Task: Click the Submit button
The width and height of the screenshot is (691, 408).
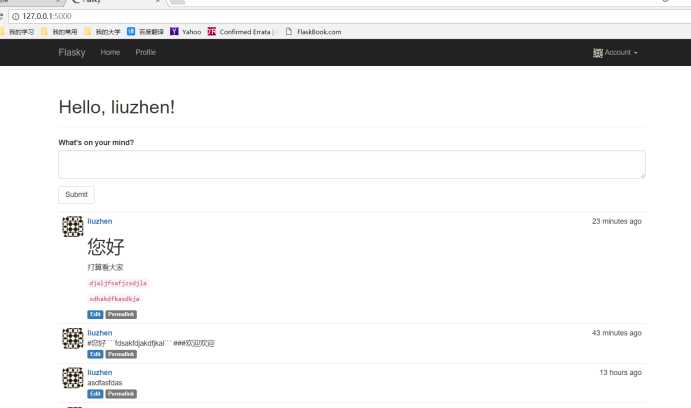Action: 76,194
